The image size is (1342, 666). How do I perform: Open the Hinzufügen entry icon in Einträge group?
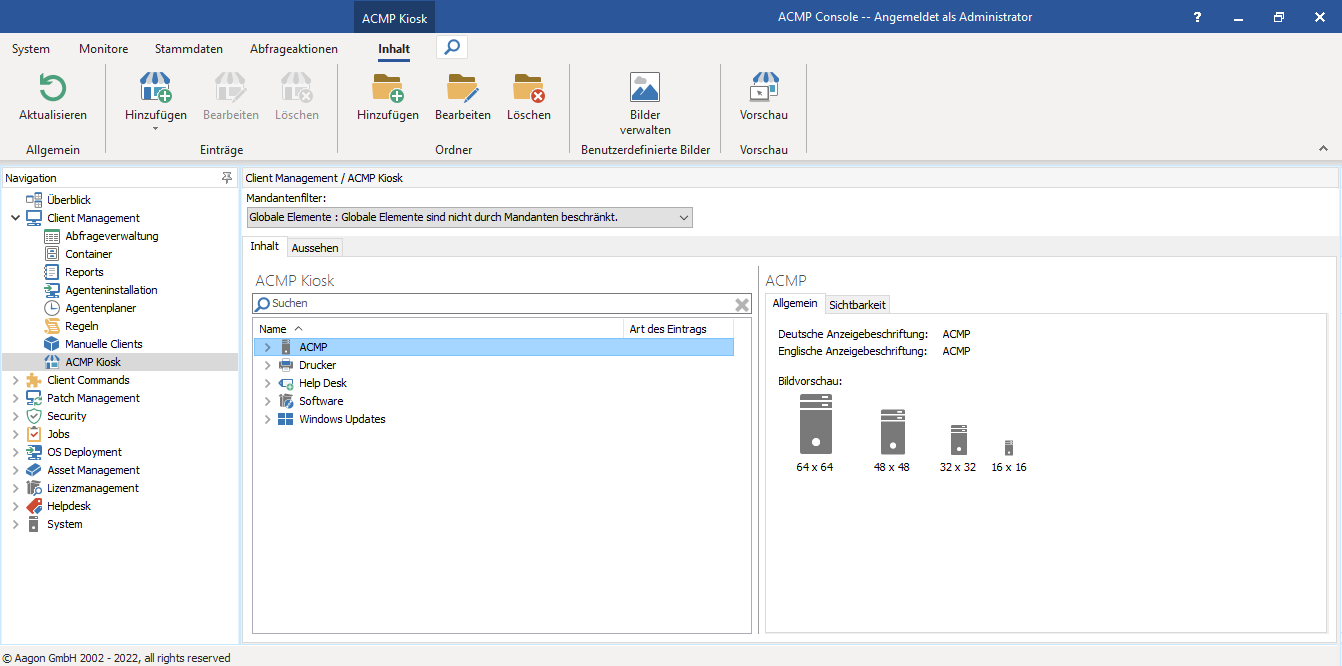click(155, 87)
